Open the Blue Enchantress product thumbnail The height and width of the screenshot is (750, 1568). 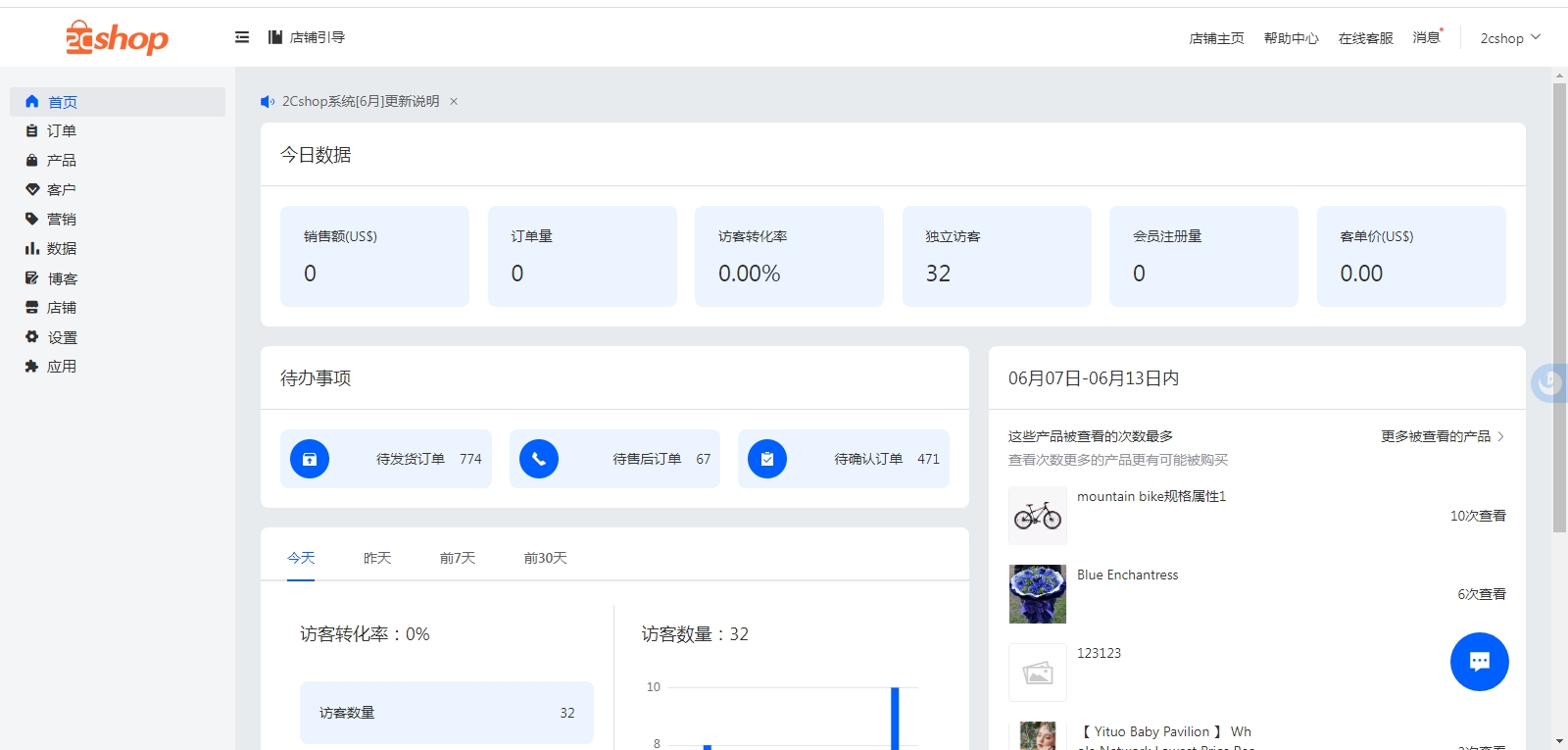[x=1038, y=594]
